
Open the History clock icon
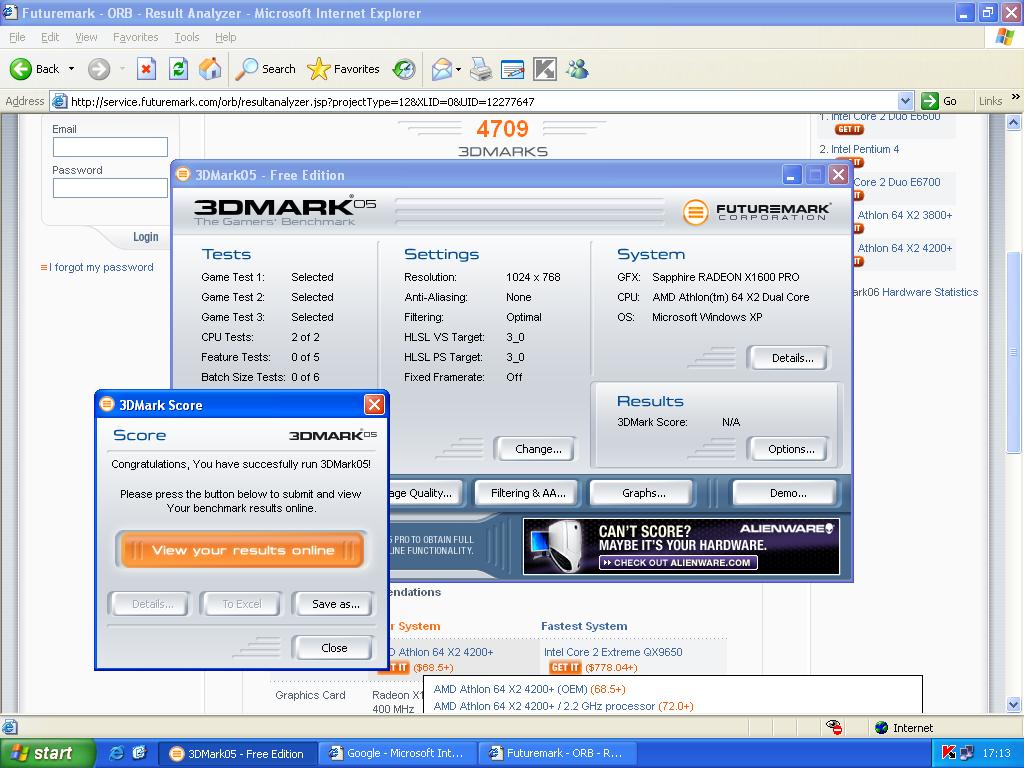pos(404,69)
